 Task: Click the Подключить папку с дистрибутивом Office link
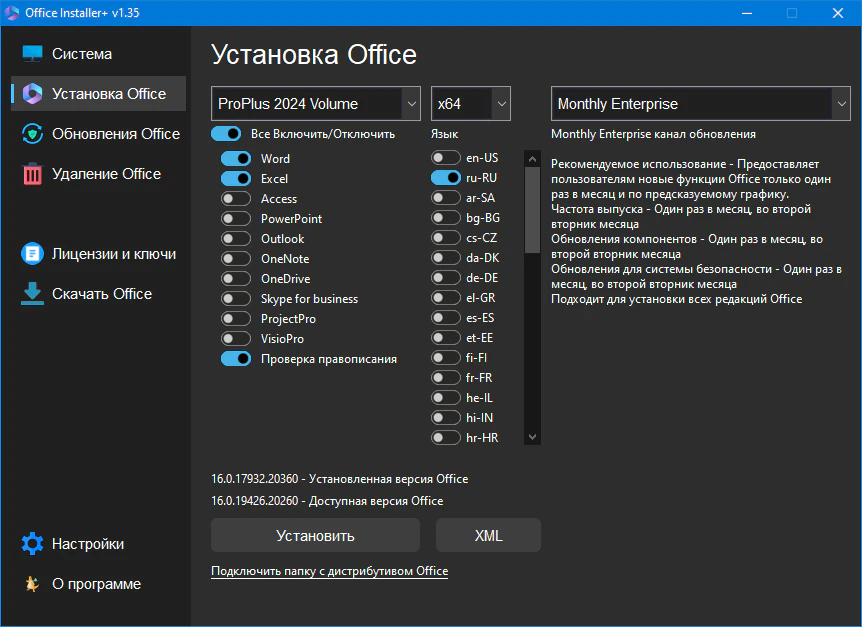click(x=329, y=571)
